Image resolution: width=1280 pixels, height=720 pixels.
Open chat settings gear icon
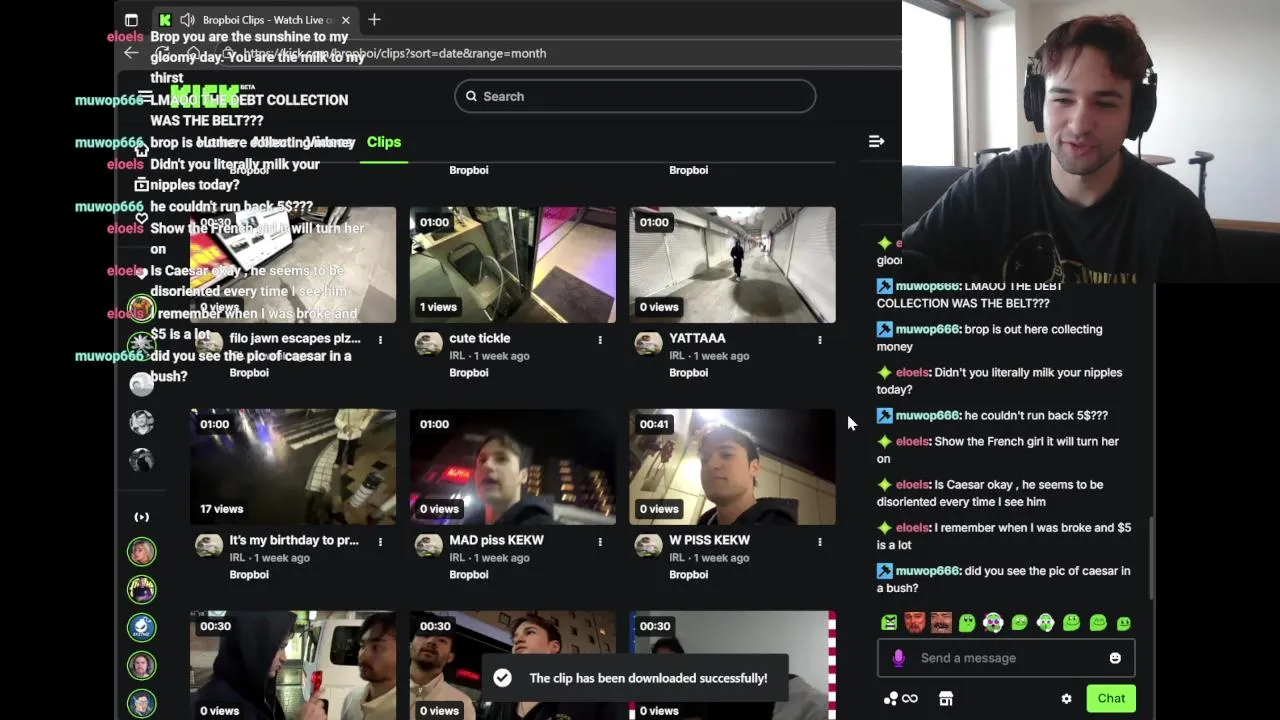pos(1066,699)
